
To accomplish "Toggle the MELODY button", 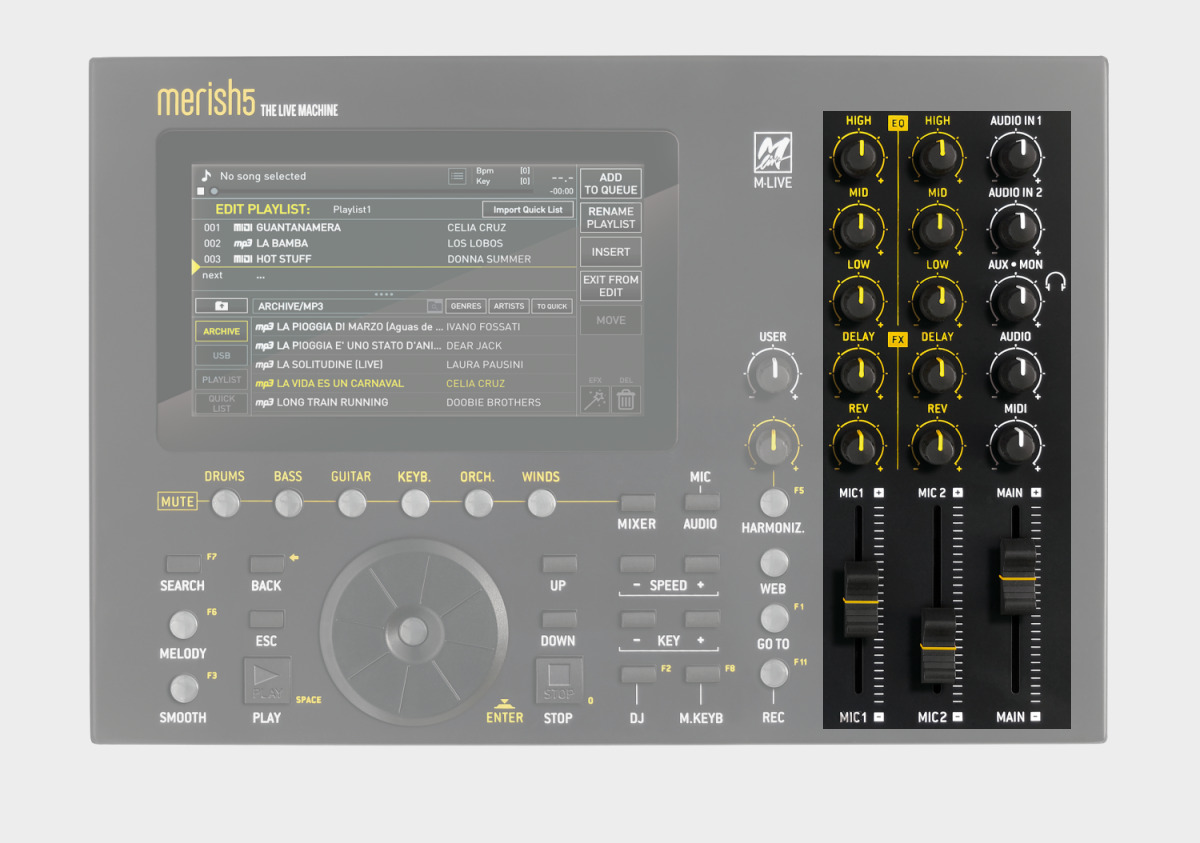I will point(183,626).
